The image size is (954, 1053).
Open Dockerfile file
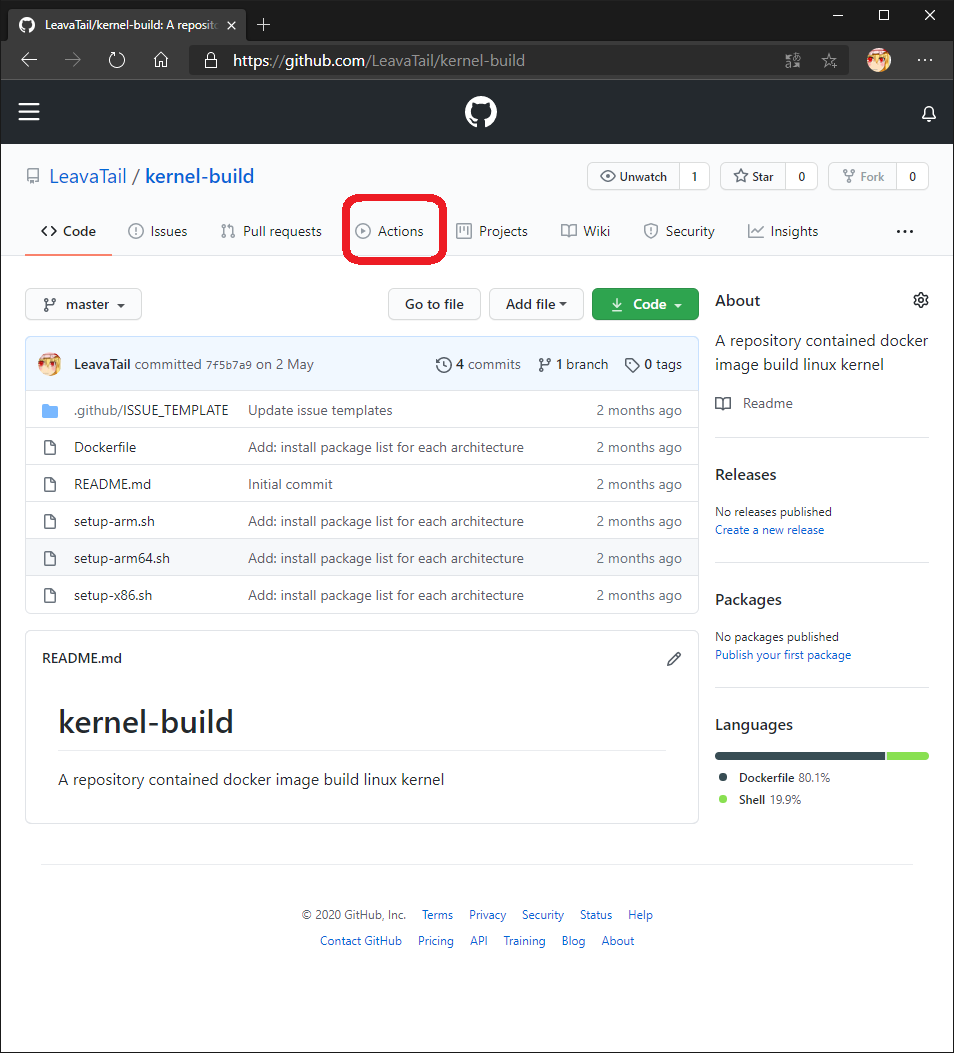pos(105,447)
